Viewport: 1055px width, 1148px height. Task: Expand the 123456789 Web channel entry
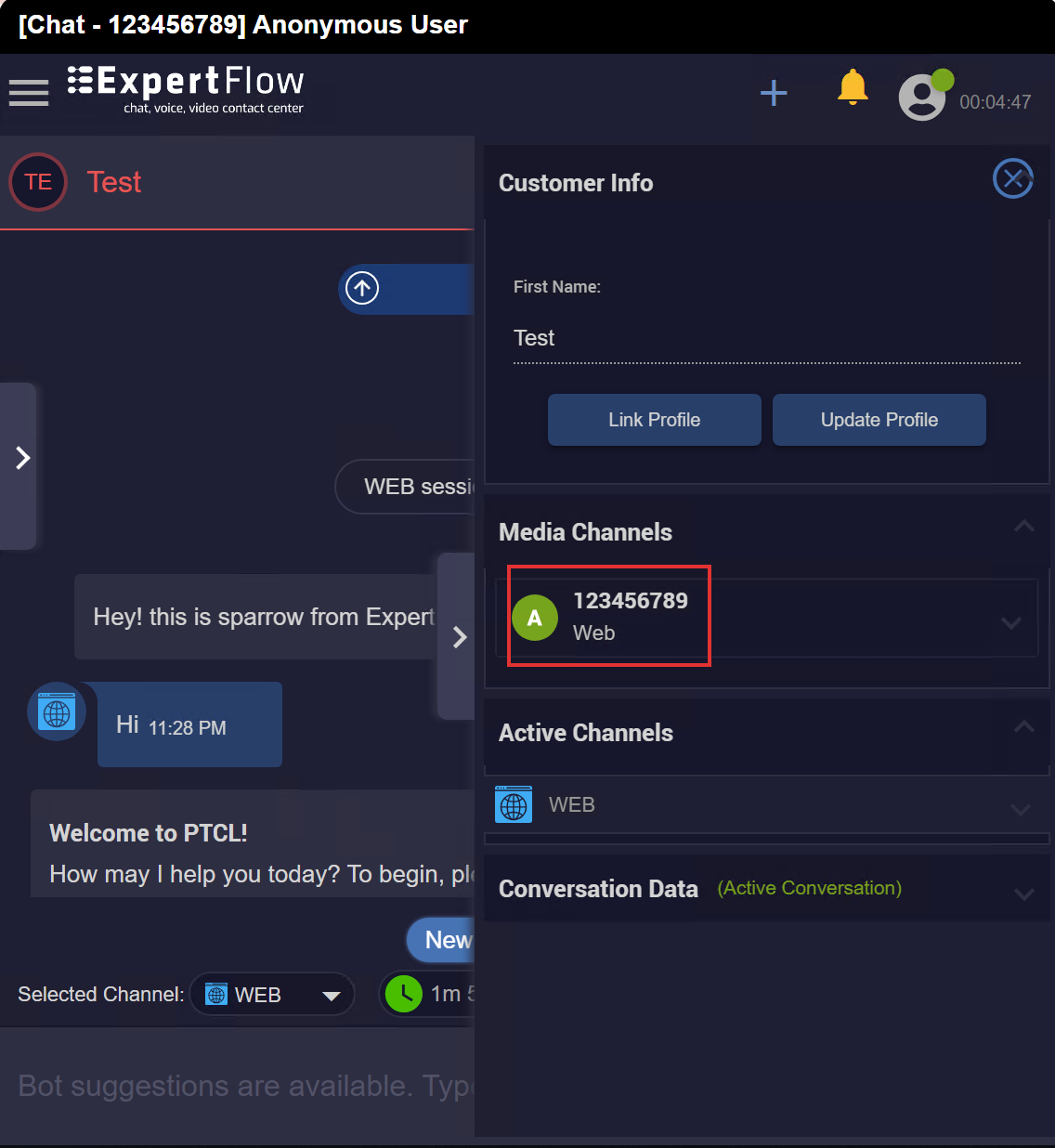[x=1011, y=622]
